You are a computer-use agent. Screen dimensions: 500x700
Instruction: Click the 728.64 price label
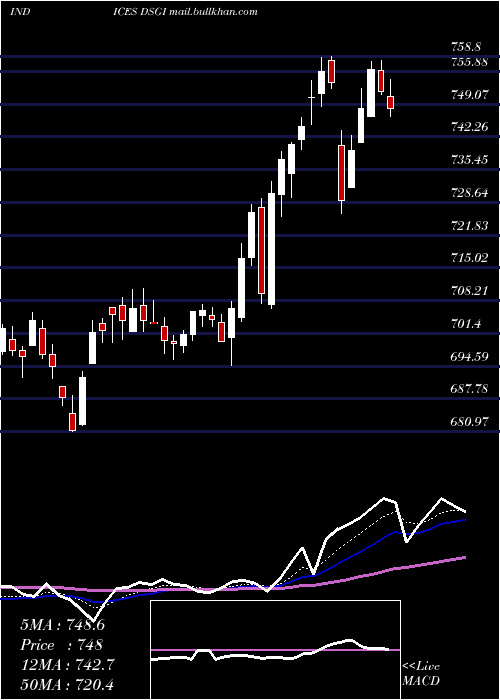pos(469,193)
